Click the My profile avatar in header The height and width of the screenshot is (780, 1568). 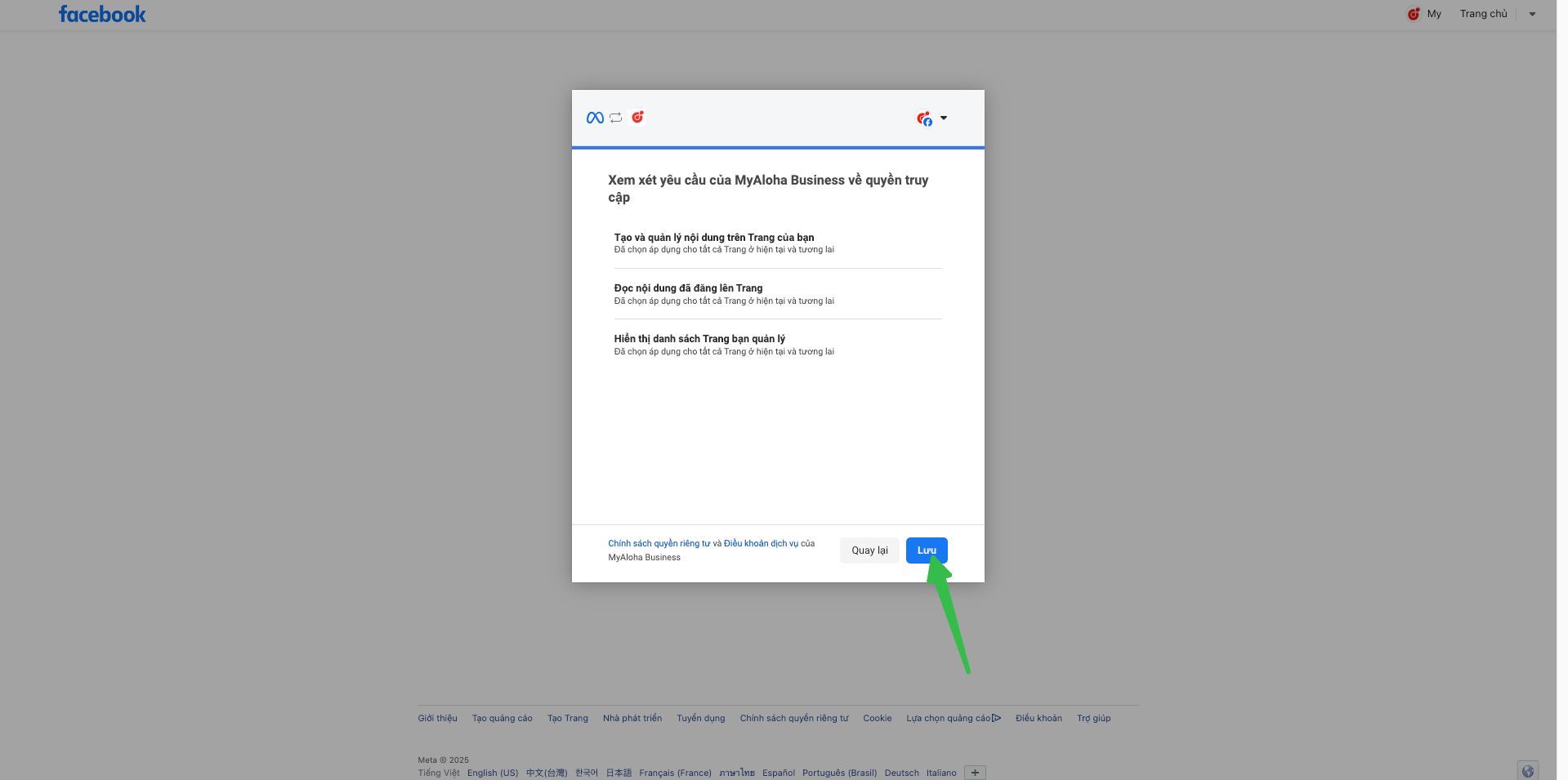[1413, 14]
